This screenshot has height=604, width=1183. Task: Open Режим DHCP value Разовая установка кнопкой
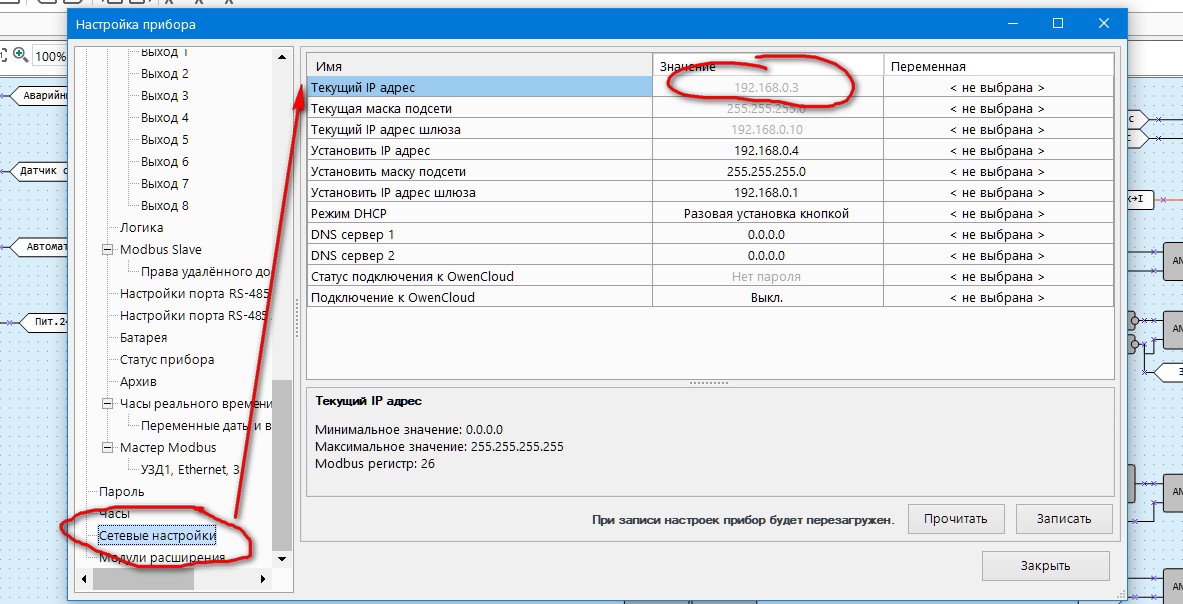pyautogui.click(x=767, y=214)
